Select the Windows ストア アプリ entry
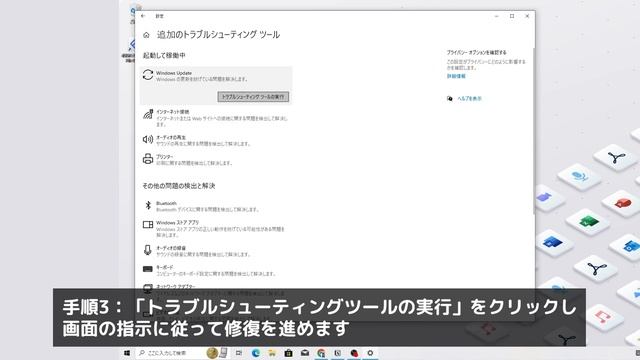 (216, 229)
